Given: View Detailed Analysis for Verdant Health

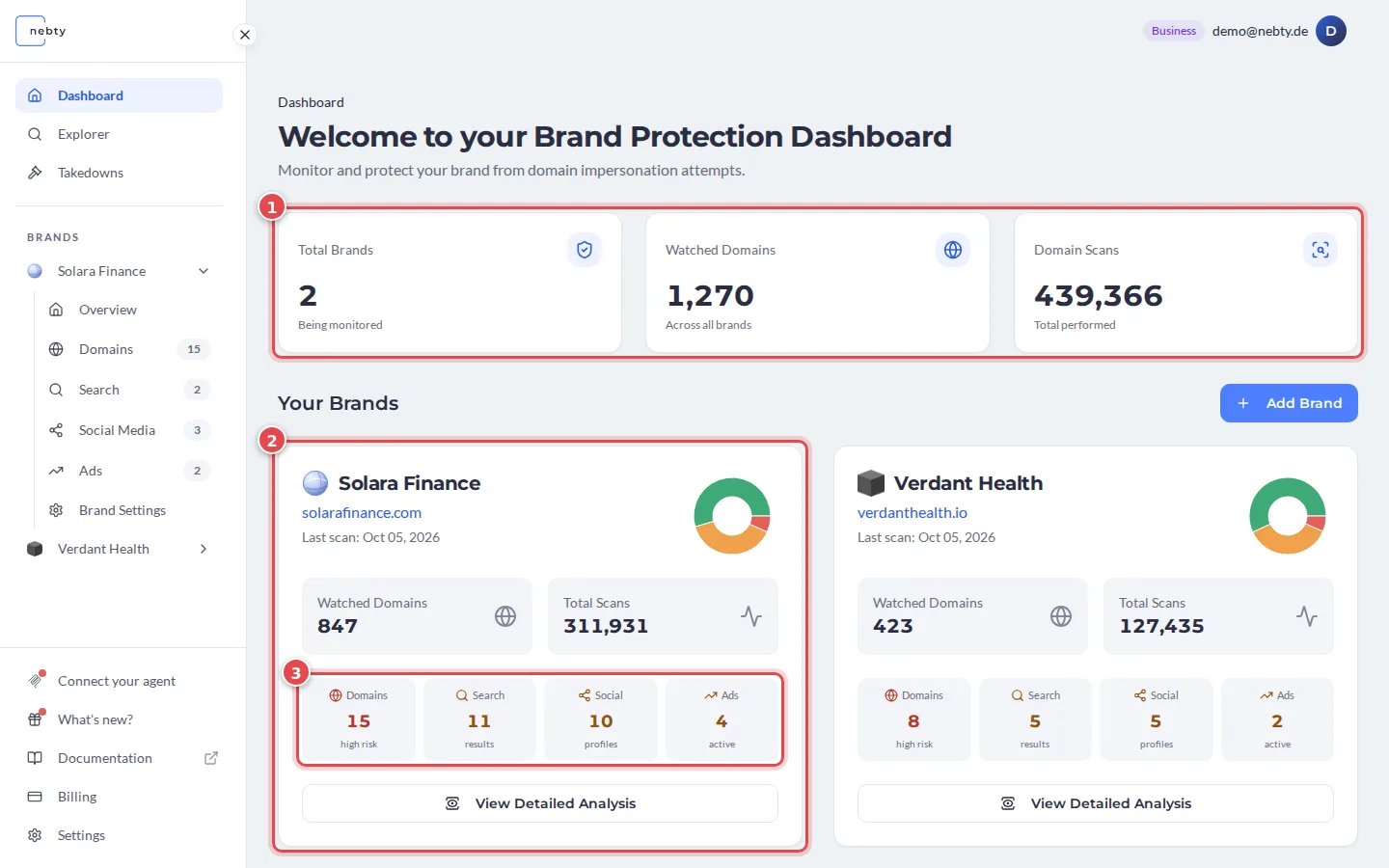Looking at the screenshot, I should [1096, 803].
